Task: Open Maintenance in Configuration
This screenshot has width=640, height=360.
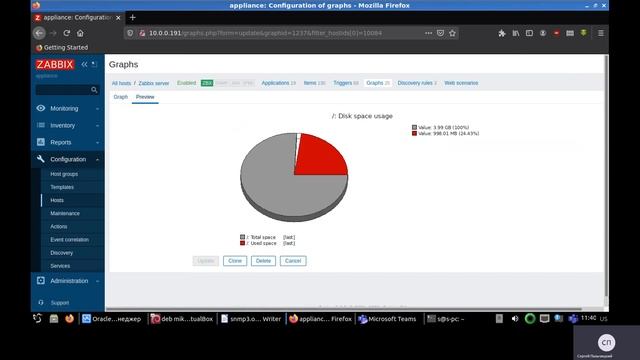Action: point(65,213)
